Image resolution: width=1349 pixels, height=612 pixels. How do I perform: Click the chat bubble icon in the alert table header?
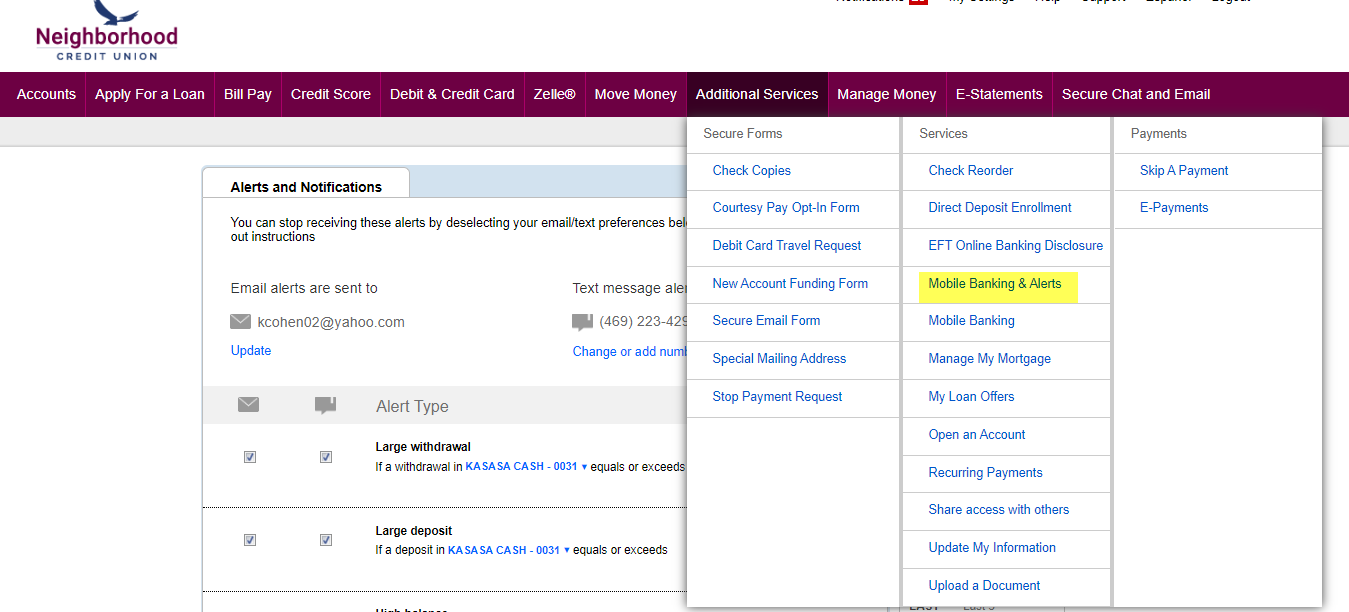pyautogui.click(x=325, y=405)
